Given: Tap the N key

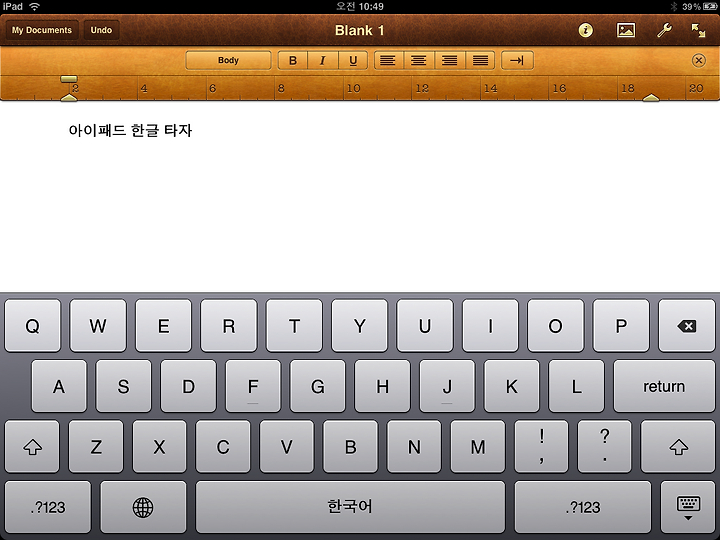Looking at the screenshot, I should pos(414,446).
